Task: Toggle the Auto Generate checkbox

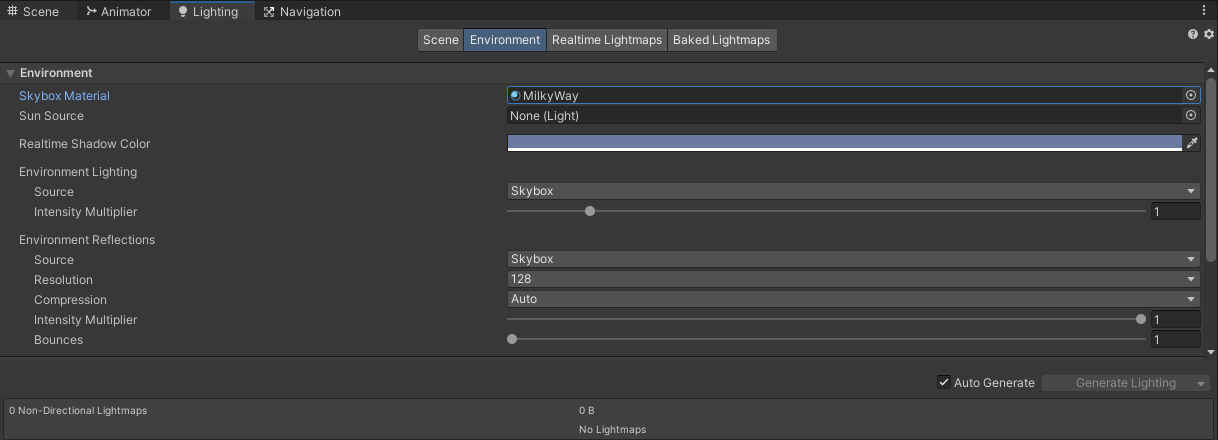Action: [x=943, y=382]
